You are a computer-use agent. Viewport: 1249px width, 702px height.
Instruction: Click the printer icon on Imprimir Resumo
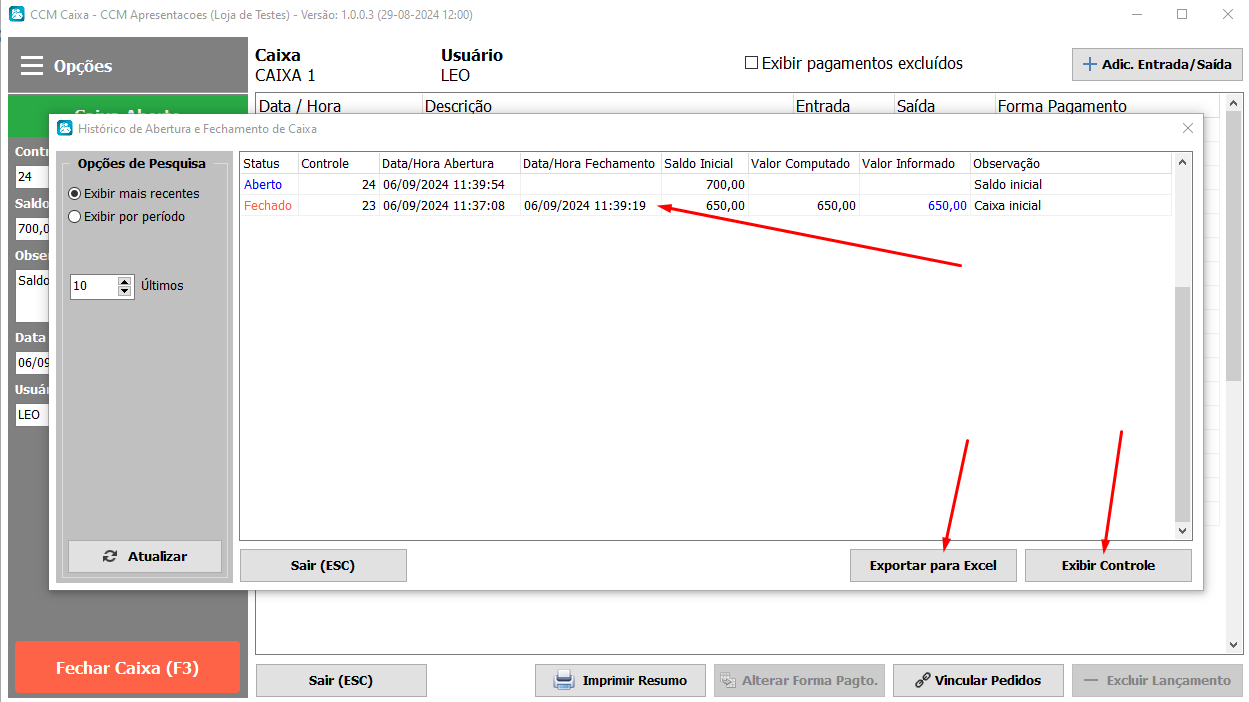click(x=564, y=680)
